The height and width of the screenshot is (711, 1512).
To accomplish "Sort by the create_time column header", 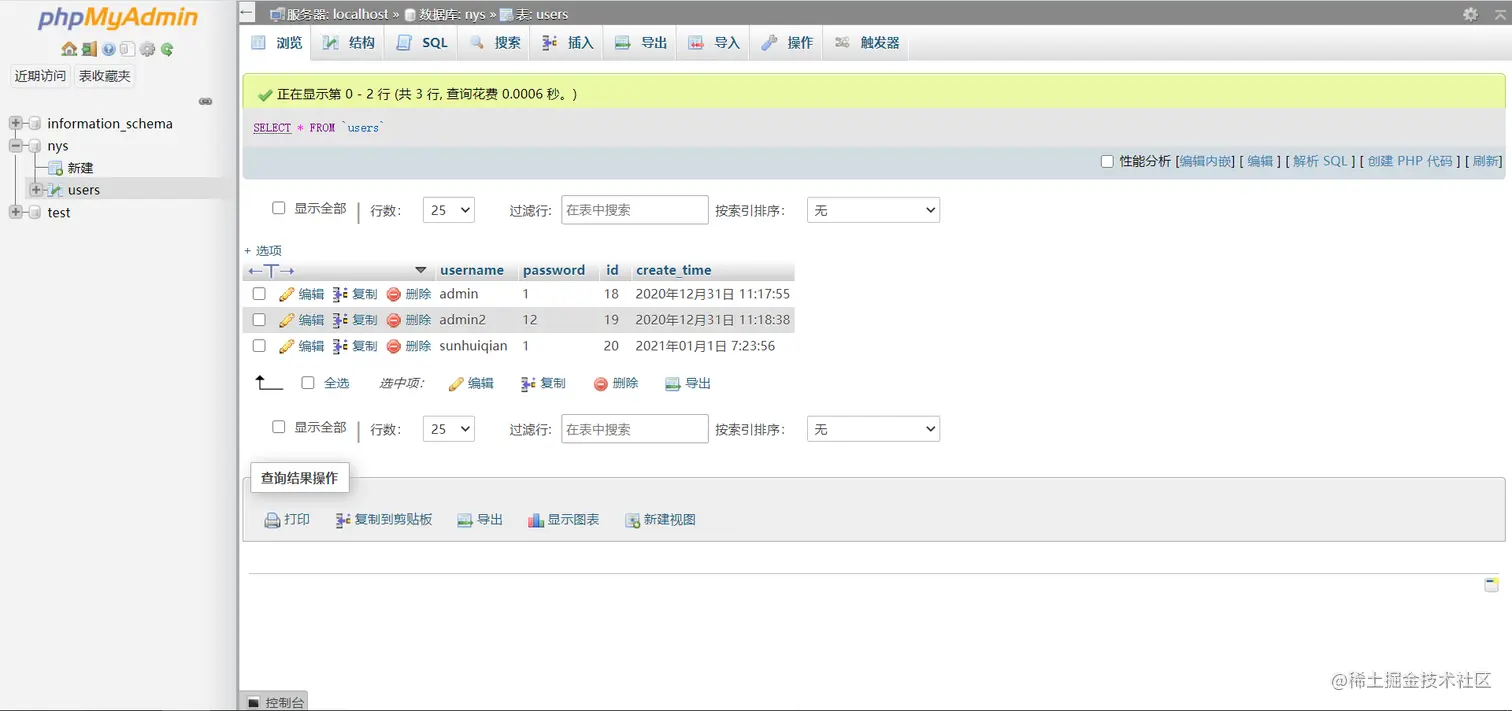I will point(674,270).
